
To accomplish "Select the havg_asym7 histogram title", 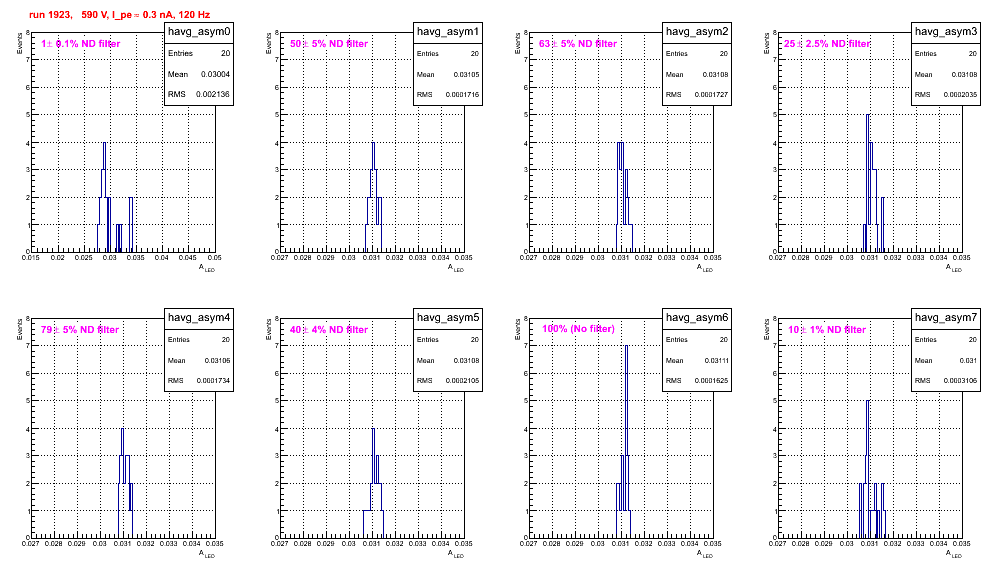I will coord(946,318).
